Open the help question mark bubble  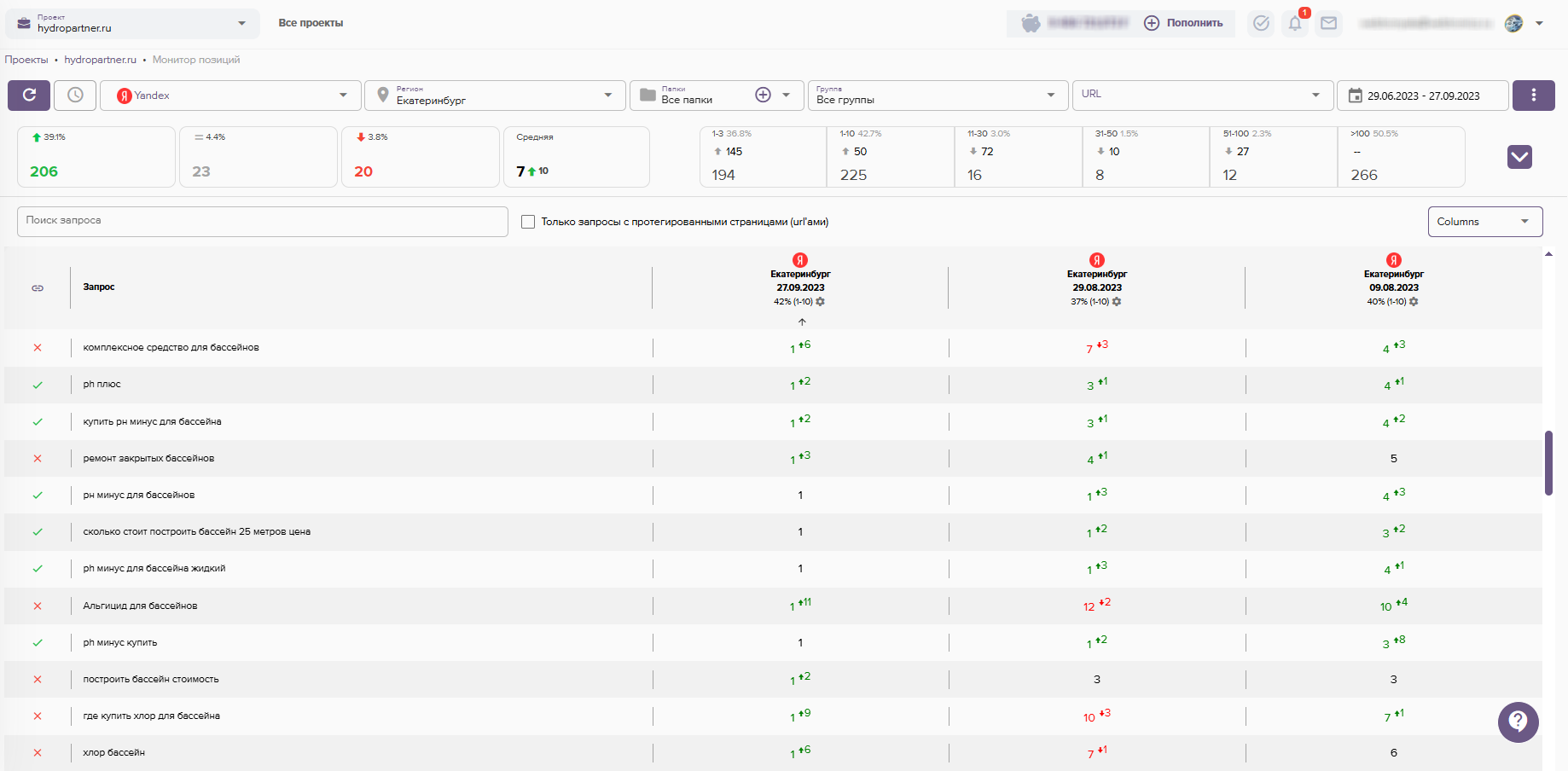pyautogui.click(x=1518, y=722)
